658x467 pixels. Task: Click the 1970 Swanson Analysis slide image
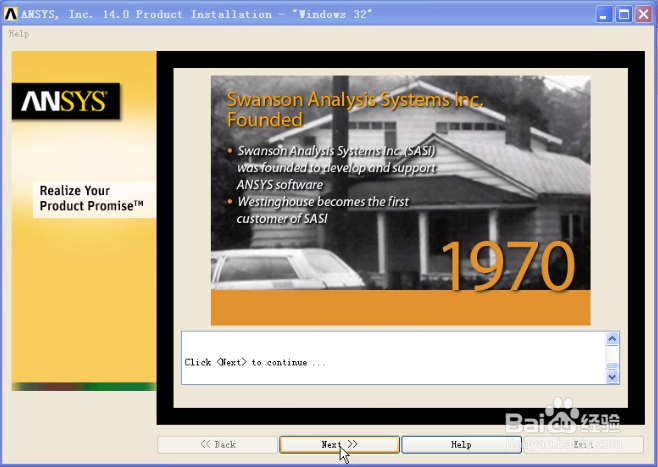click(400, 201)
